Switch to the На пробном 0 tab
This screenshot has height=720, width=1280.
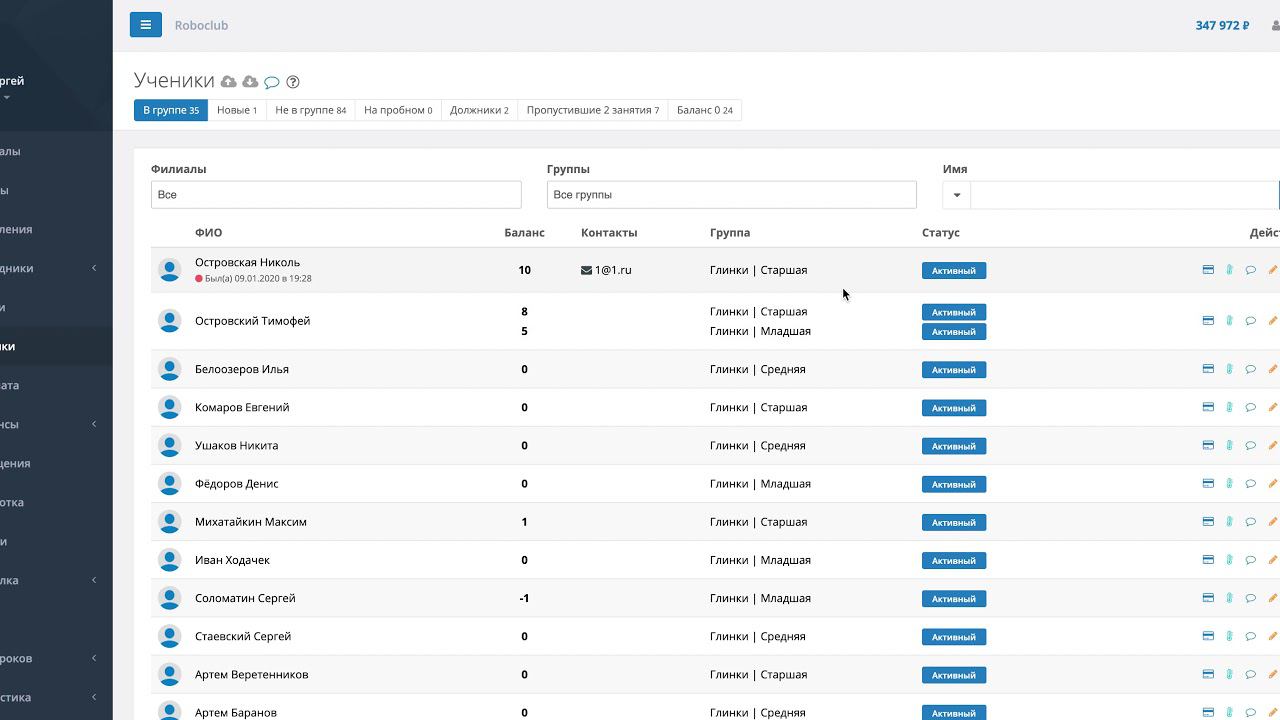click(x=398, y=110)
